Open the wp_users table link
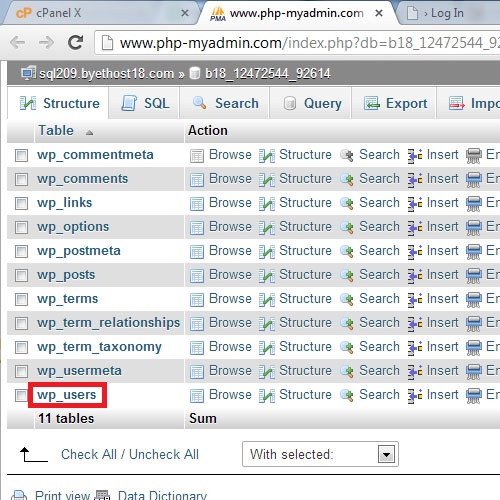The image size is (500, 500). click(67, 395)
